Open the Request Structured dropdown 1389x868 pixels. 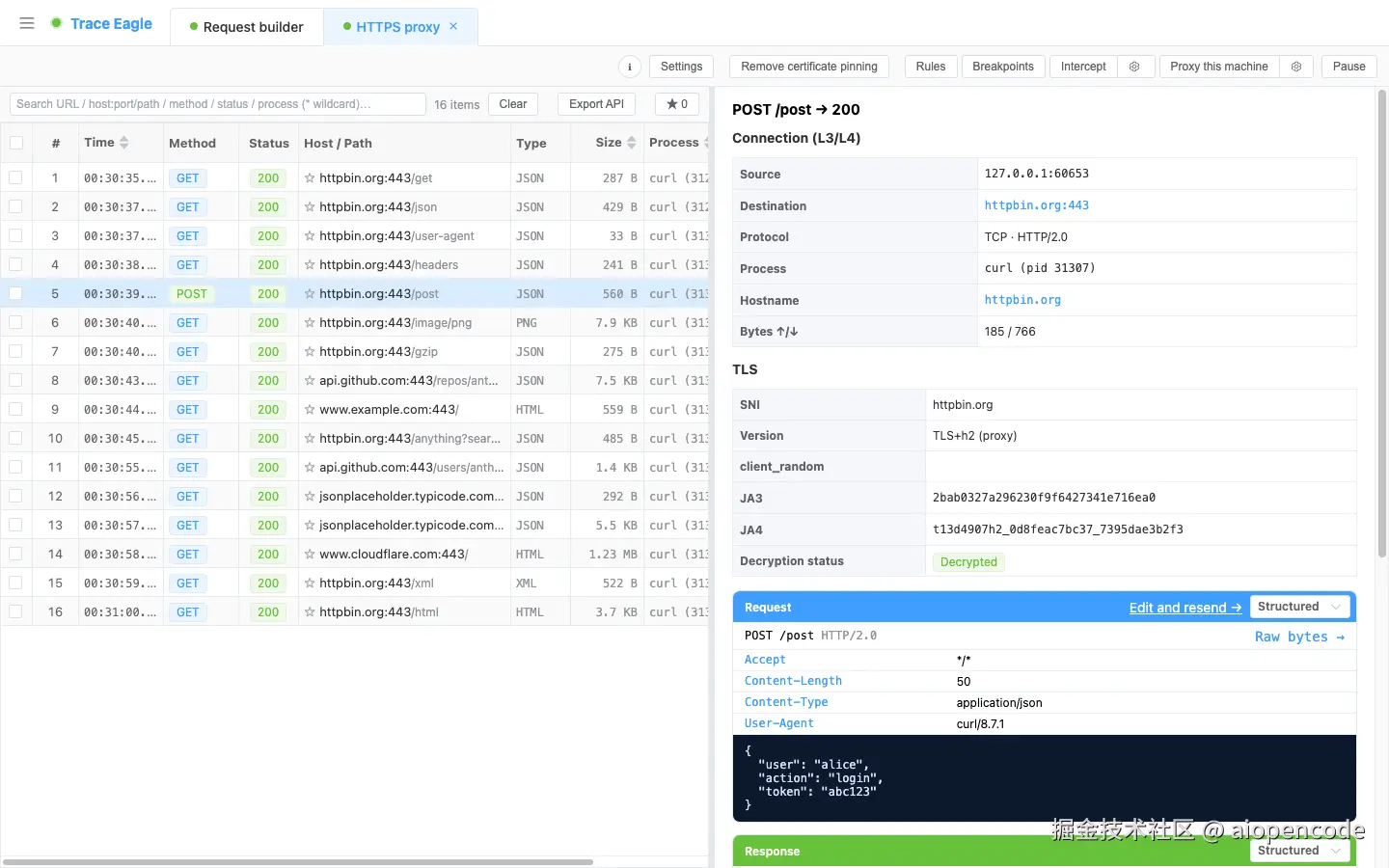click(x=1299, y=607)
